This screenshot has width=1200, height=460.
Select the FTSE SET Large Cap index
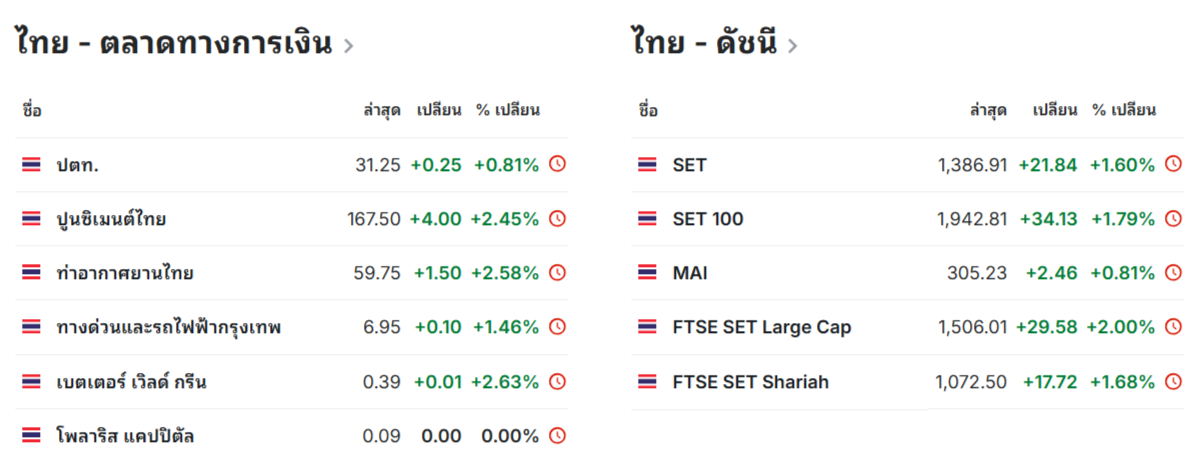[761, 327]
